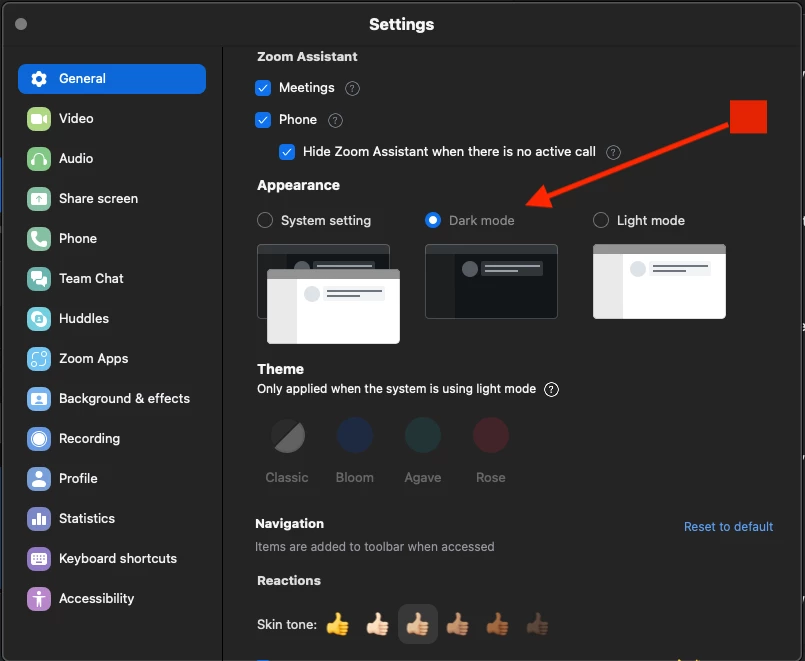Screen dimensions: 805x661
Task: Click the Audio headphones icon
Action: 39,159
